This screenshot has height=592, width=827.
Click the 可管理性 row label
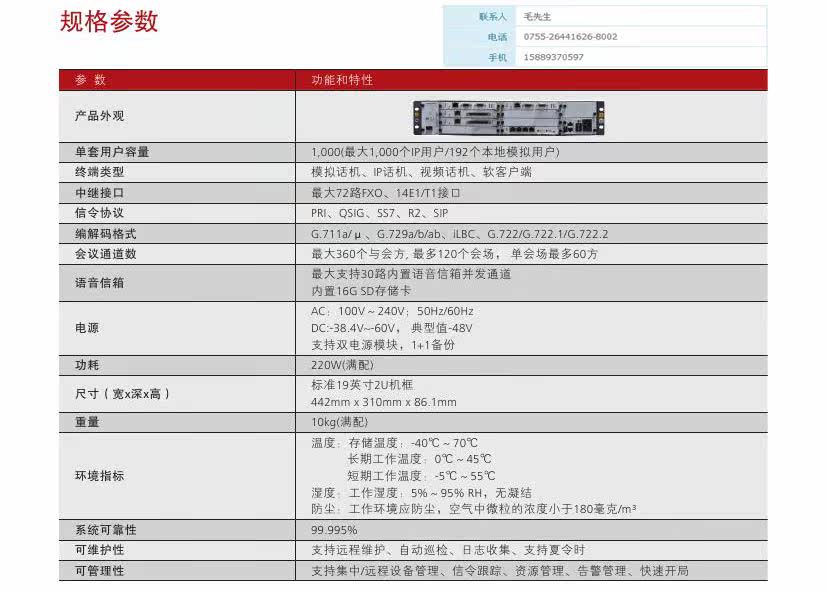pos(99,571)
